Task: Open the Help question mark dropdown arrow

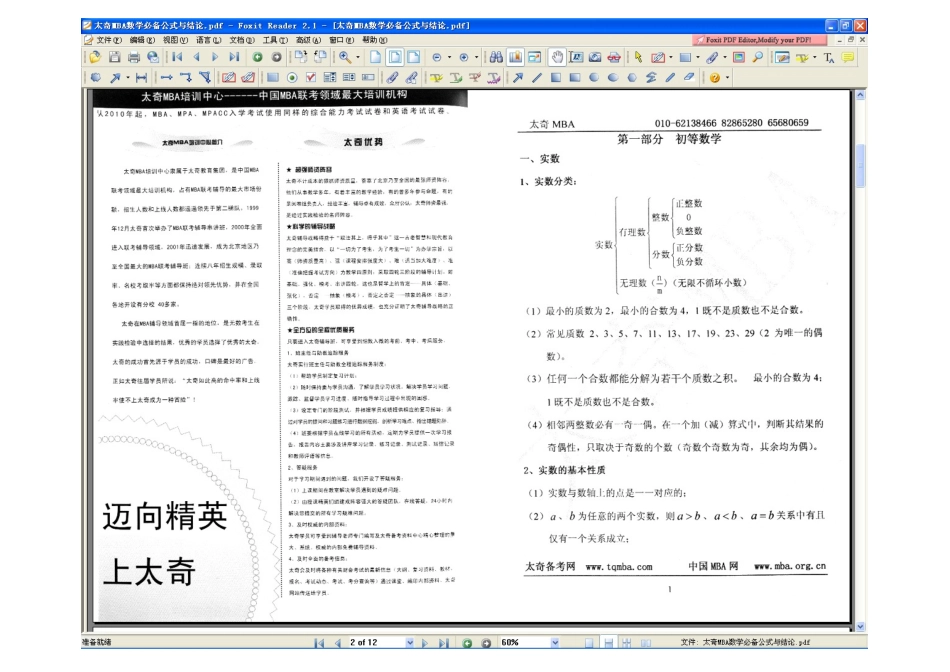Action: pyautogui.click(x=727, y=78)
